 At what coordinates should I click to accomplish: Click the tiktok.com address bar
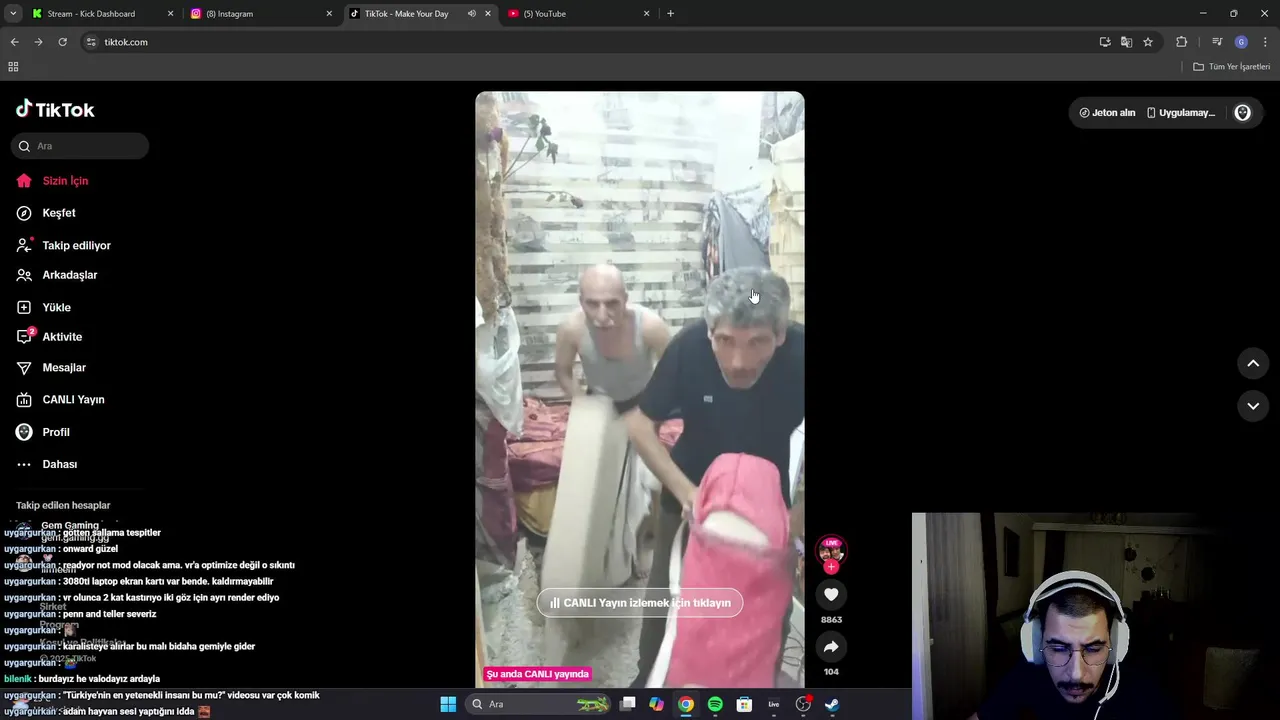pos(590,42)
